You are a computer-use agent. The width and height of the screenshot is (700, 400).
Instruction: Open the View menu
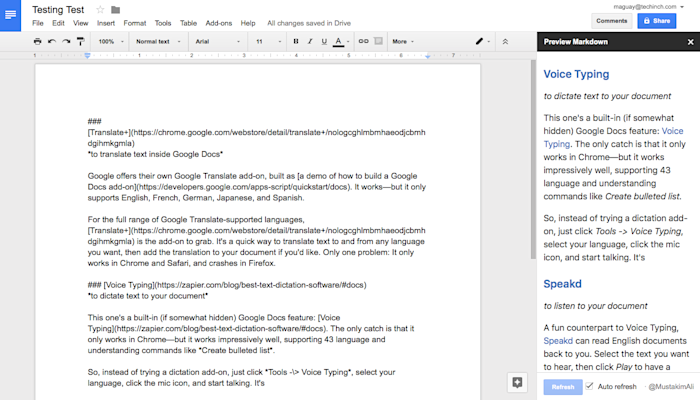(81, 23)
